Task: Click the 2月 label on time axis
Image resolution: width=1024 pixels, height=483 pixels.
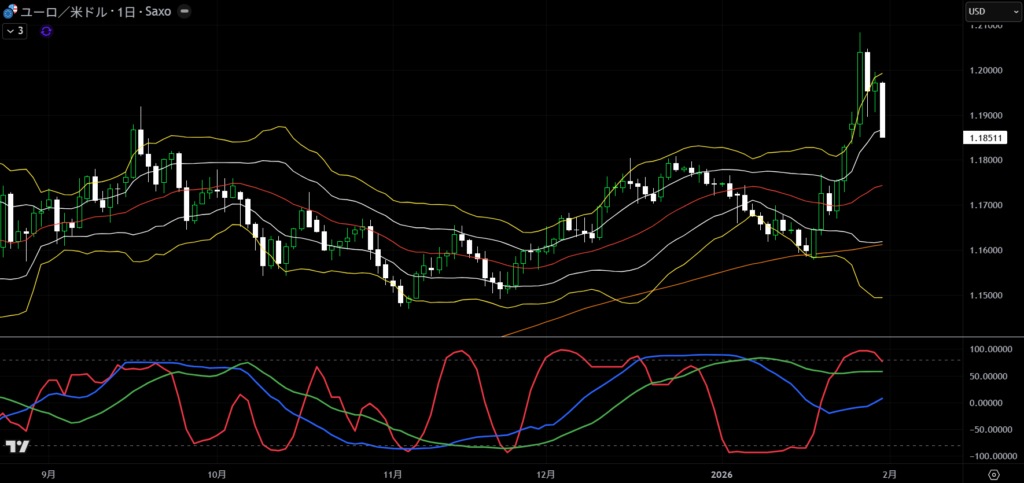Action: pos(890,473)
